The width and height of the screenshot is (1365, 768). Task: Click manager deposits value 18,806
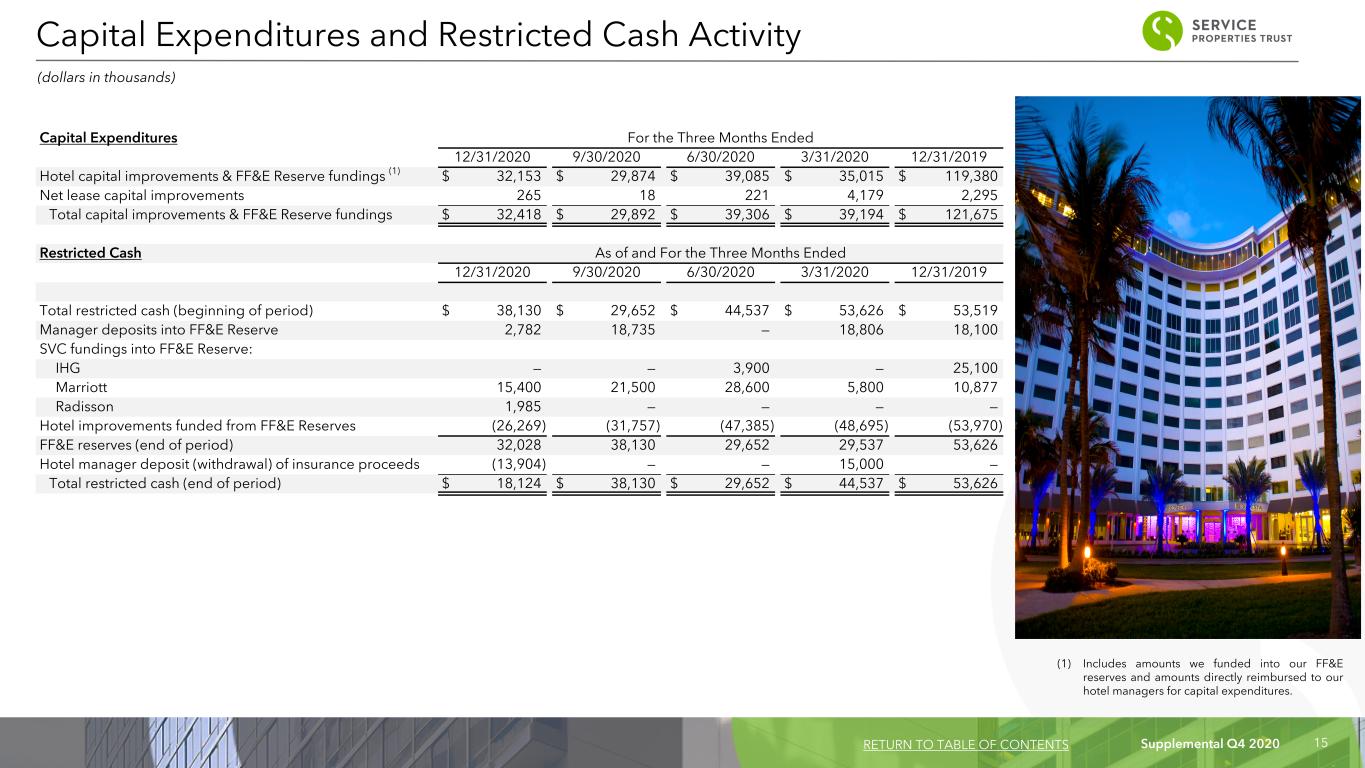(860, 329)
